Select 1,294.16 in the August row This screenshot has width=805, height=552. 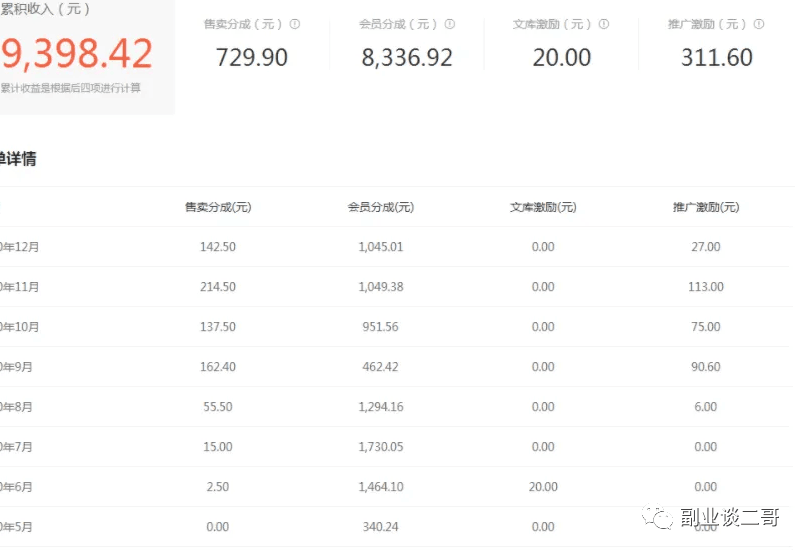tap(381, 407)
